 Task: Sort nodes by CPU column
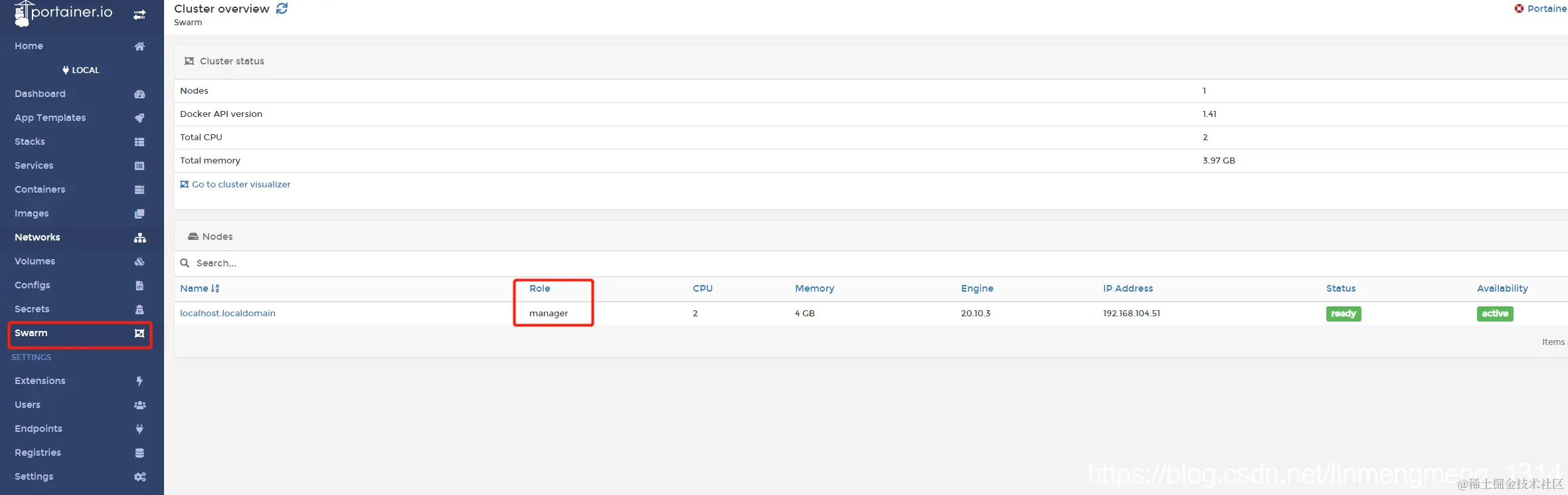pyautogui.click(x=703, y=288)
